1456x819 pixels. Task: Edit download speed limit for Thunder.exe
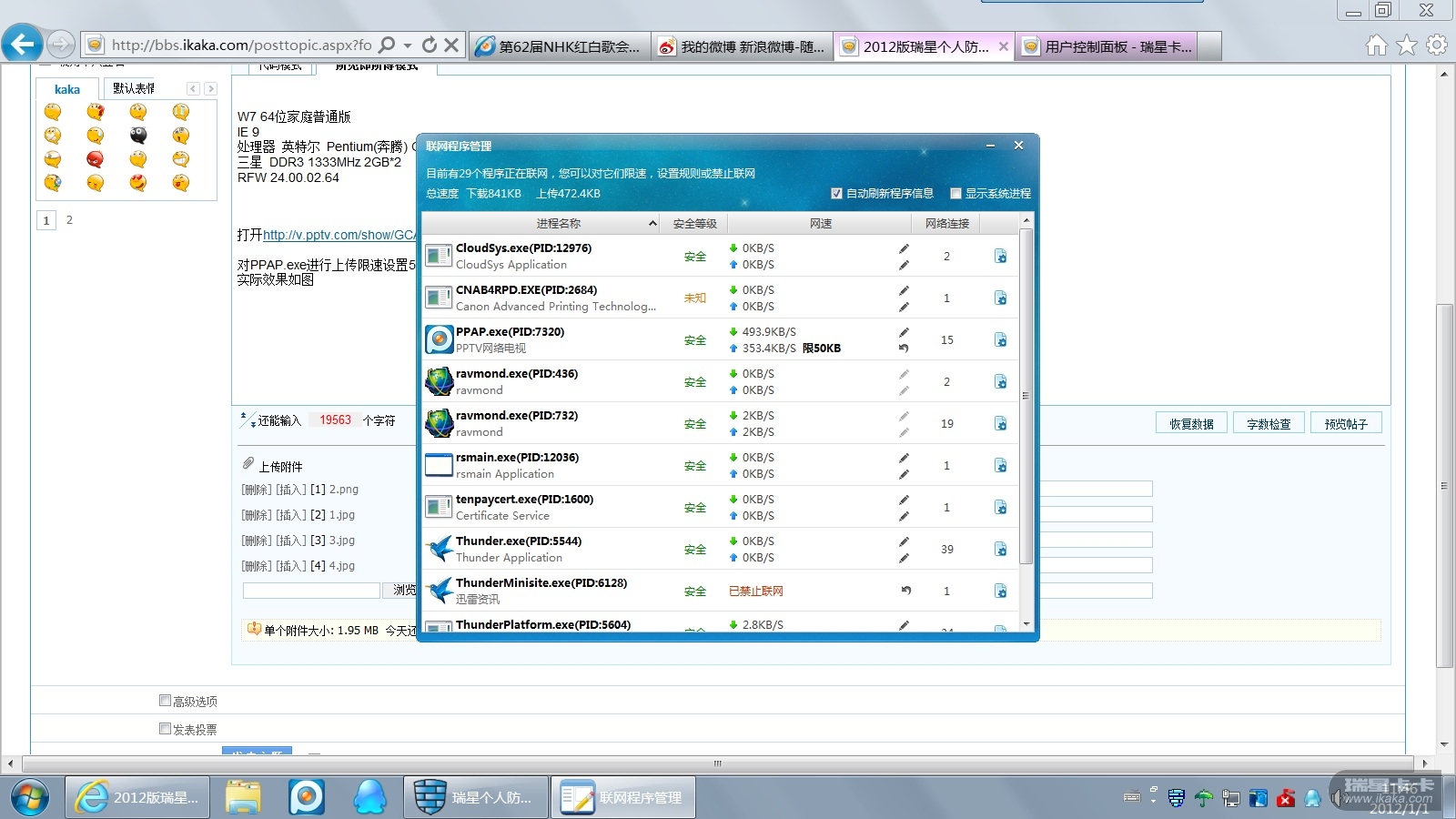pyautogui.click(x=904, y=541)
